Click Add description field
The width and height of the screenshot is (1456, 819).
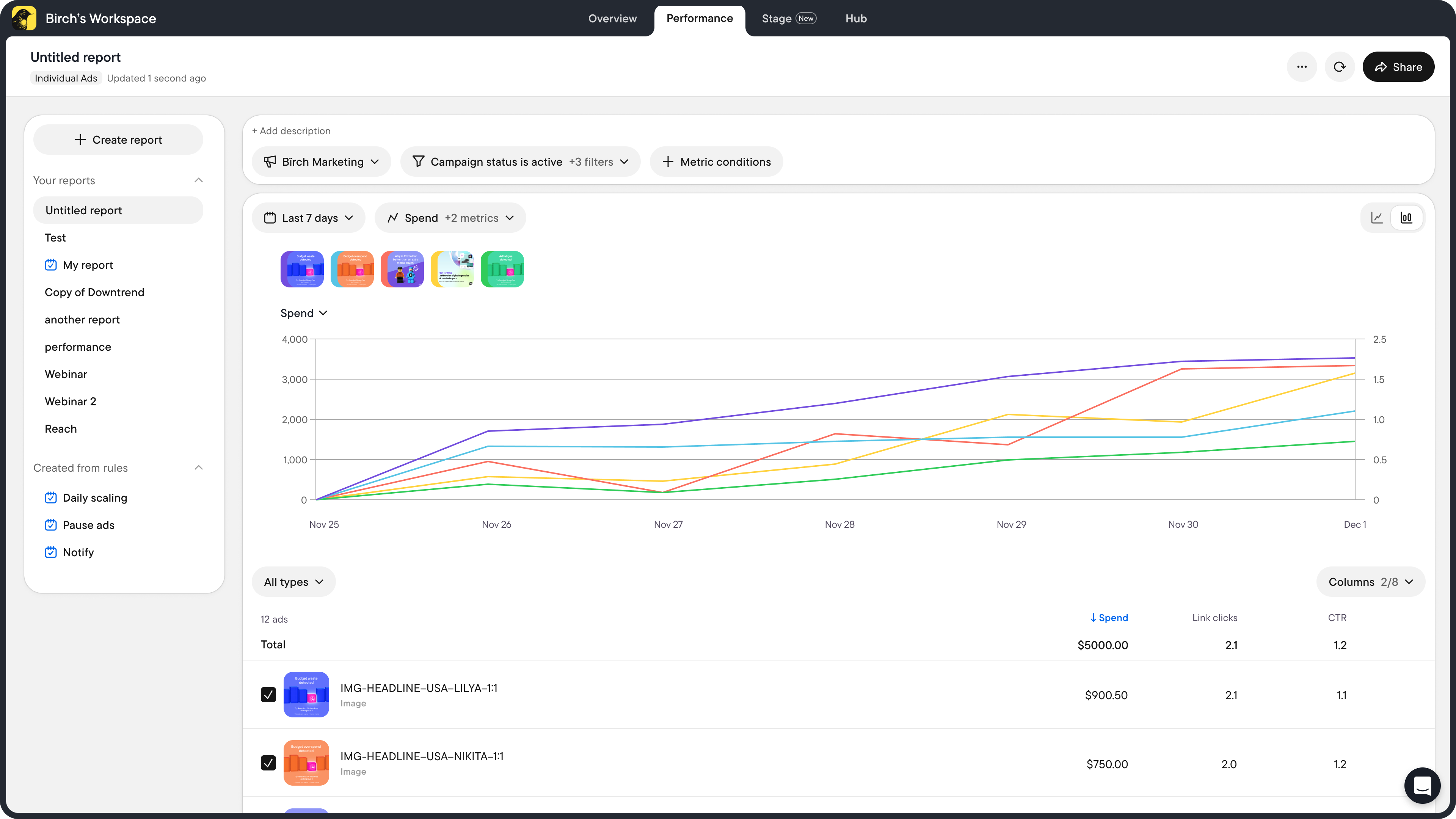point(291,130)
